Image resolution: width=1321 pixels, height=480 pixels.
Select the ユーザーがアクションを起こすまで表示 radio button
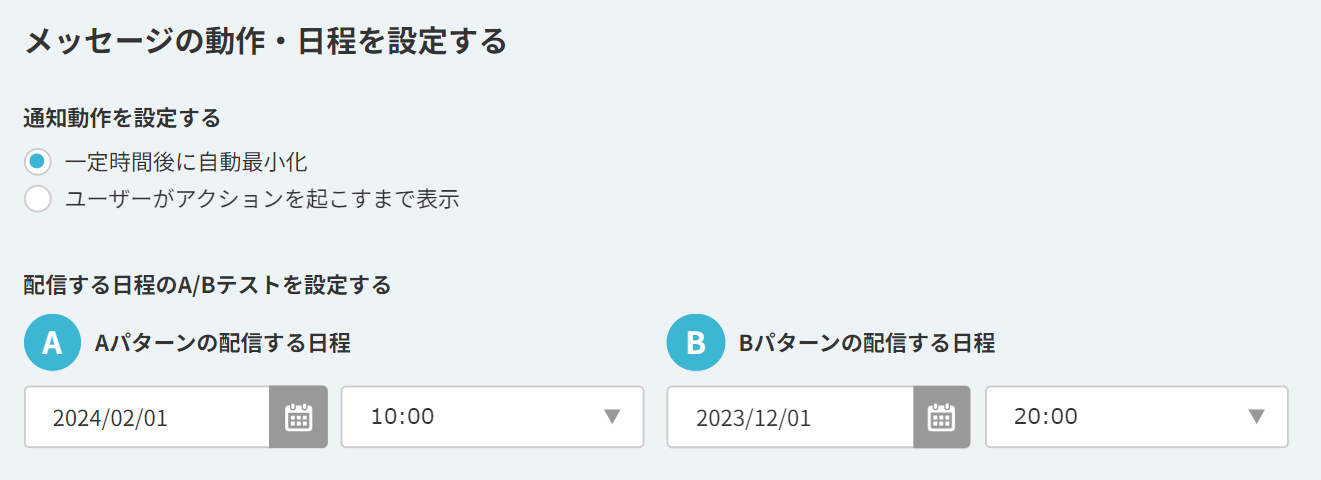point(38,198)
